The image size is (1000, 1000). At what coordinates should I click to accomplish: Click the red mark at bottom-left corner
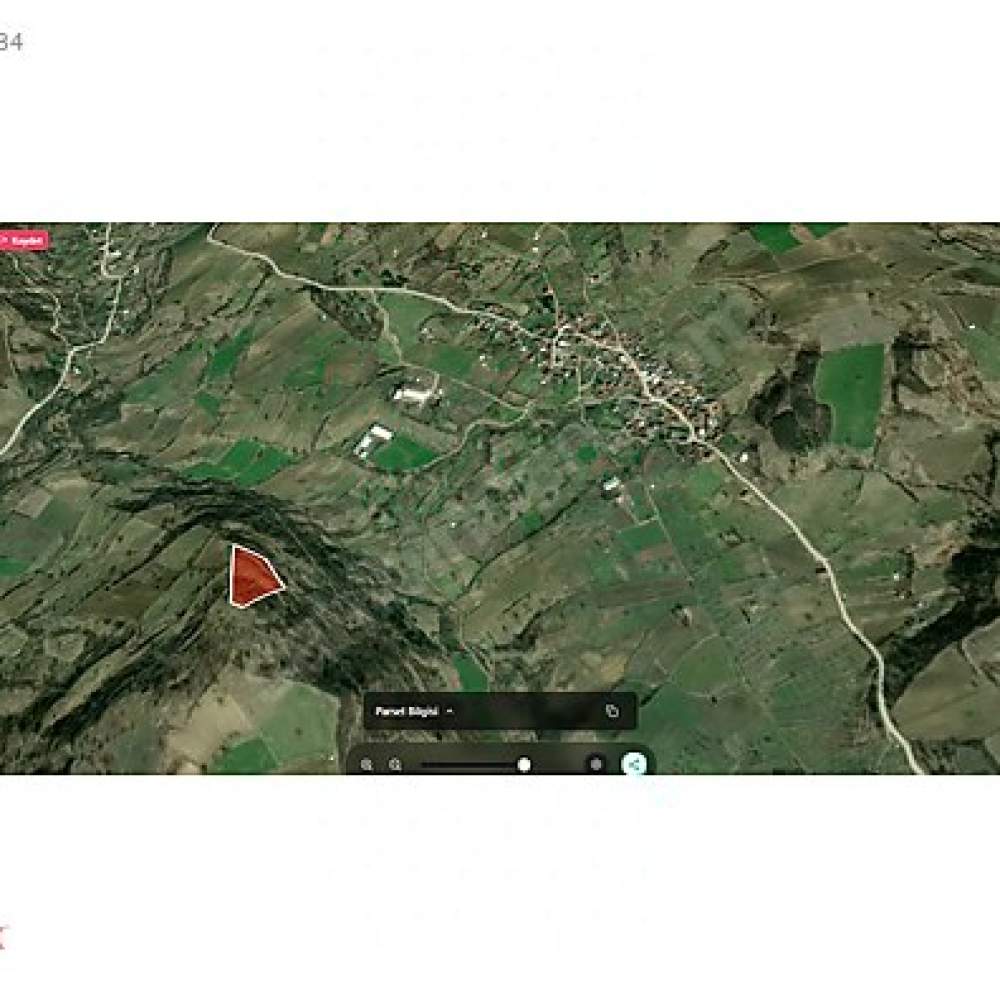point(3,938)
